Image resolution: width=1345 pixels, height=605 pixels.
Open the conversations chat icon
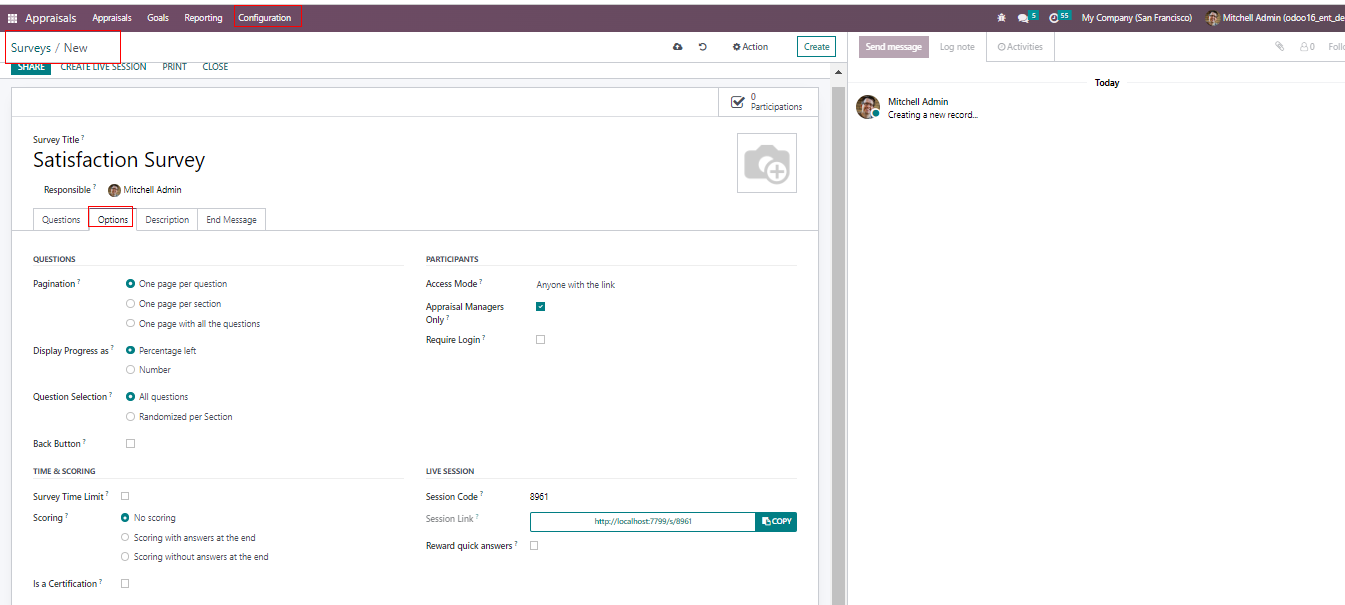(x=1023, y=18)
